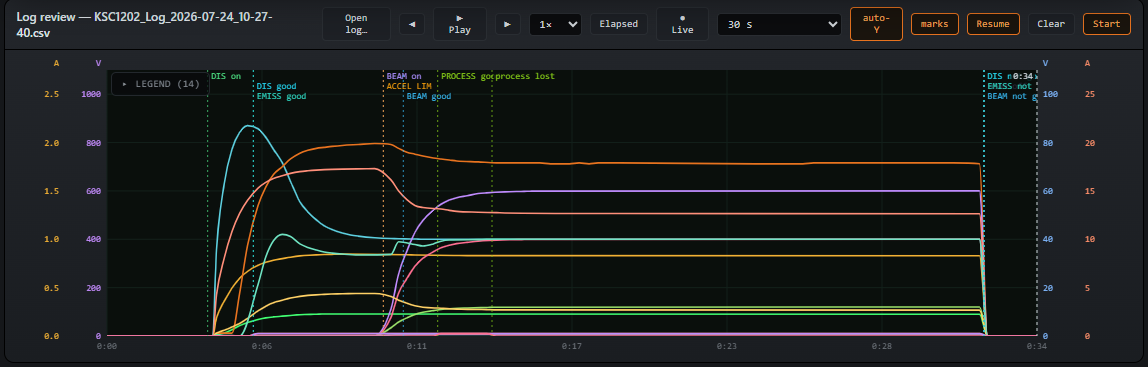
Task: Click the 0:06 time axis label
Action: [x=262, y=345]
